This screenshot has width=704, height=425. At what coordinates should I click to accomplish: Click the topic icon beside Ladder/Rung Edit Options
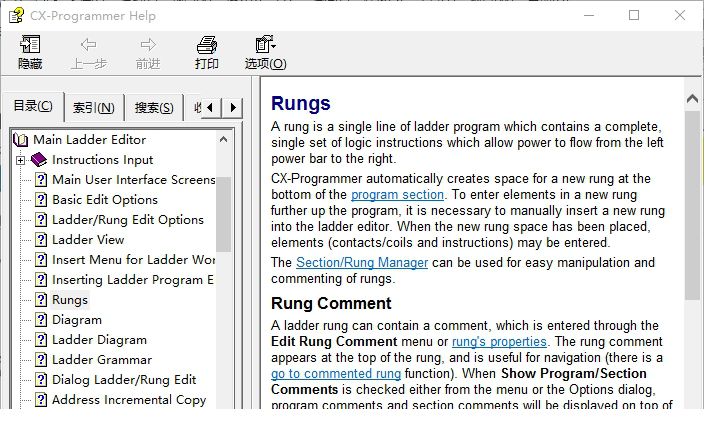coord(41,219)
